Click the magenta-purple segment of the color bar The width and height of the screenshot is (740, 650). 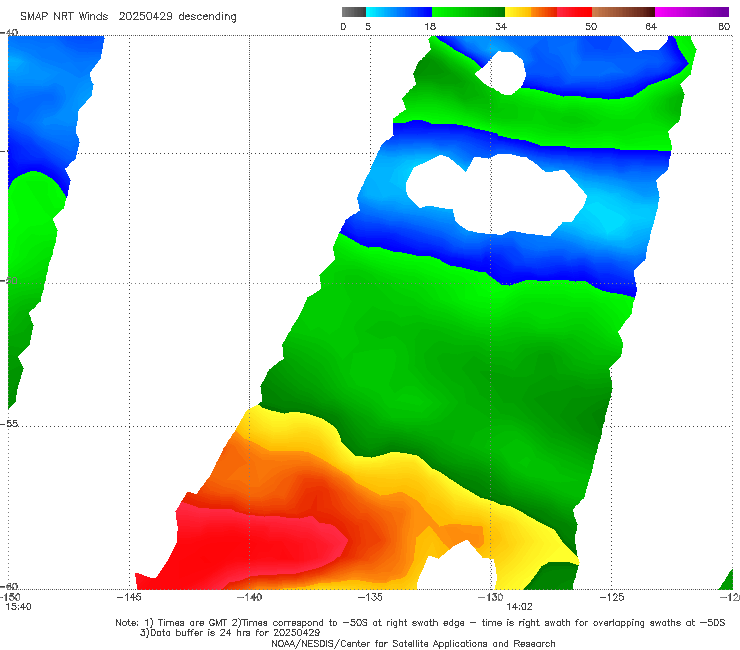tap(692, 12)
